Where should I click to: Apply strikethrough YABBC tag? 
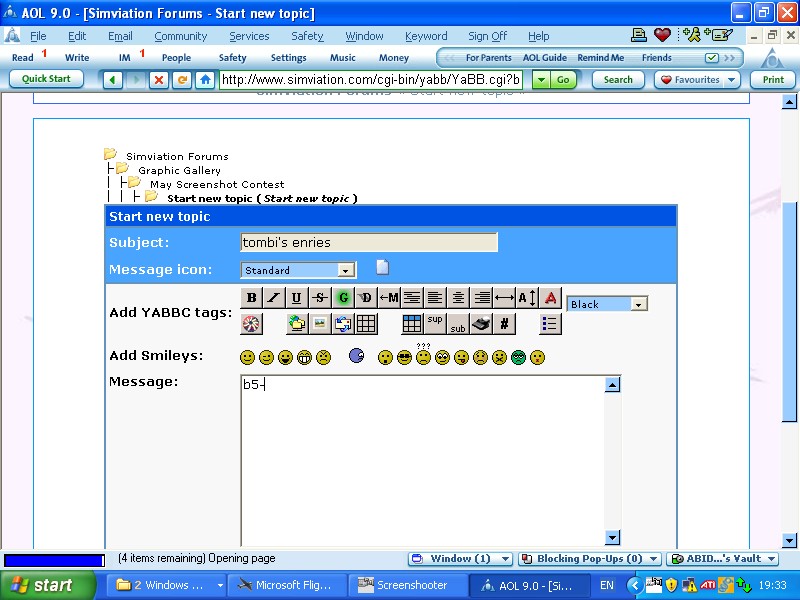pos(320,297)
